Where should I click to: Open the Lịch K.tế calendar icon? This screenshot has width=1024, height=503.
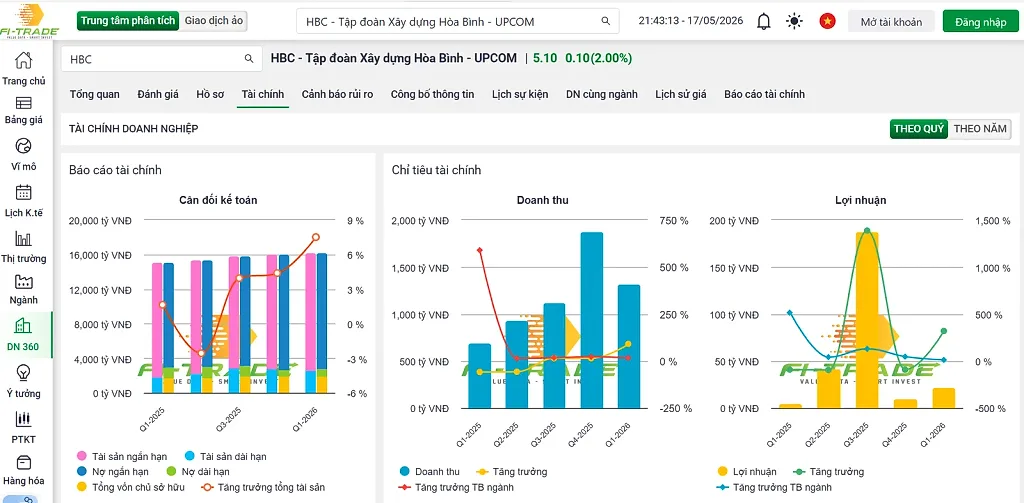24,192
